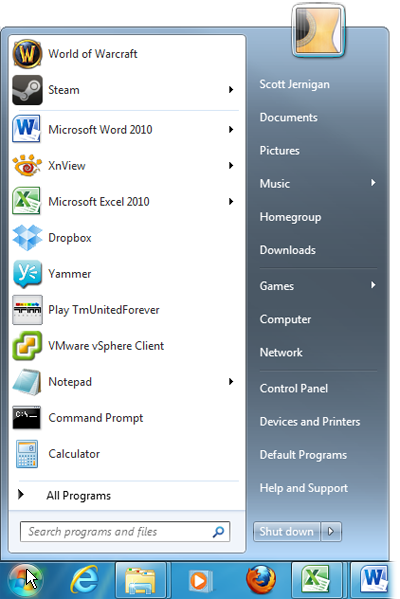
Task: Launch World of Warcraft from the Start menu
Action: [126, 54]
